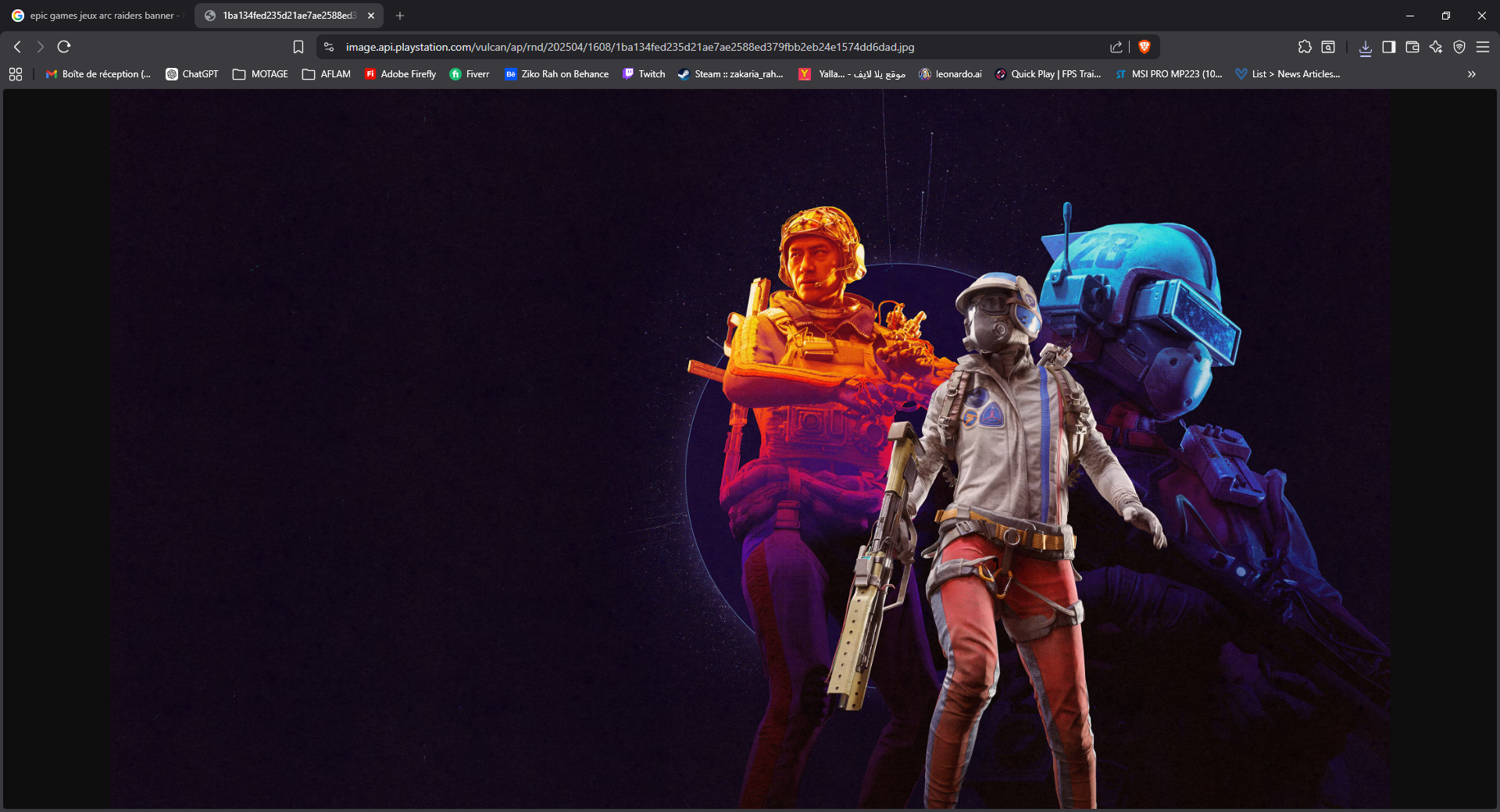View site information for image.api.playstation.com
1500x812 pixels.
[x=329, y=47]
